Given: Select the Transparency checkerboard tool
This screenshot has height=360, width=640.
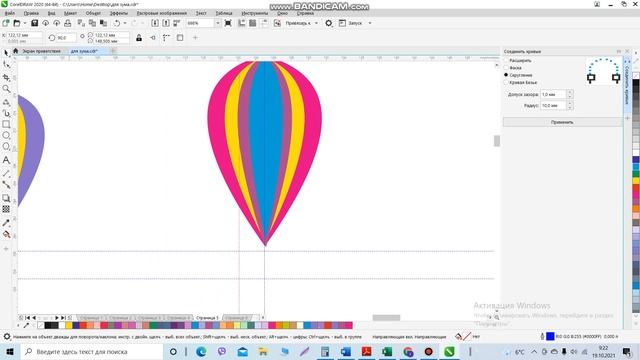Looking at the screenshot, I should tap(6, 209).
